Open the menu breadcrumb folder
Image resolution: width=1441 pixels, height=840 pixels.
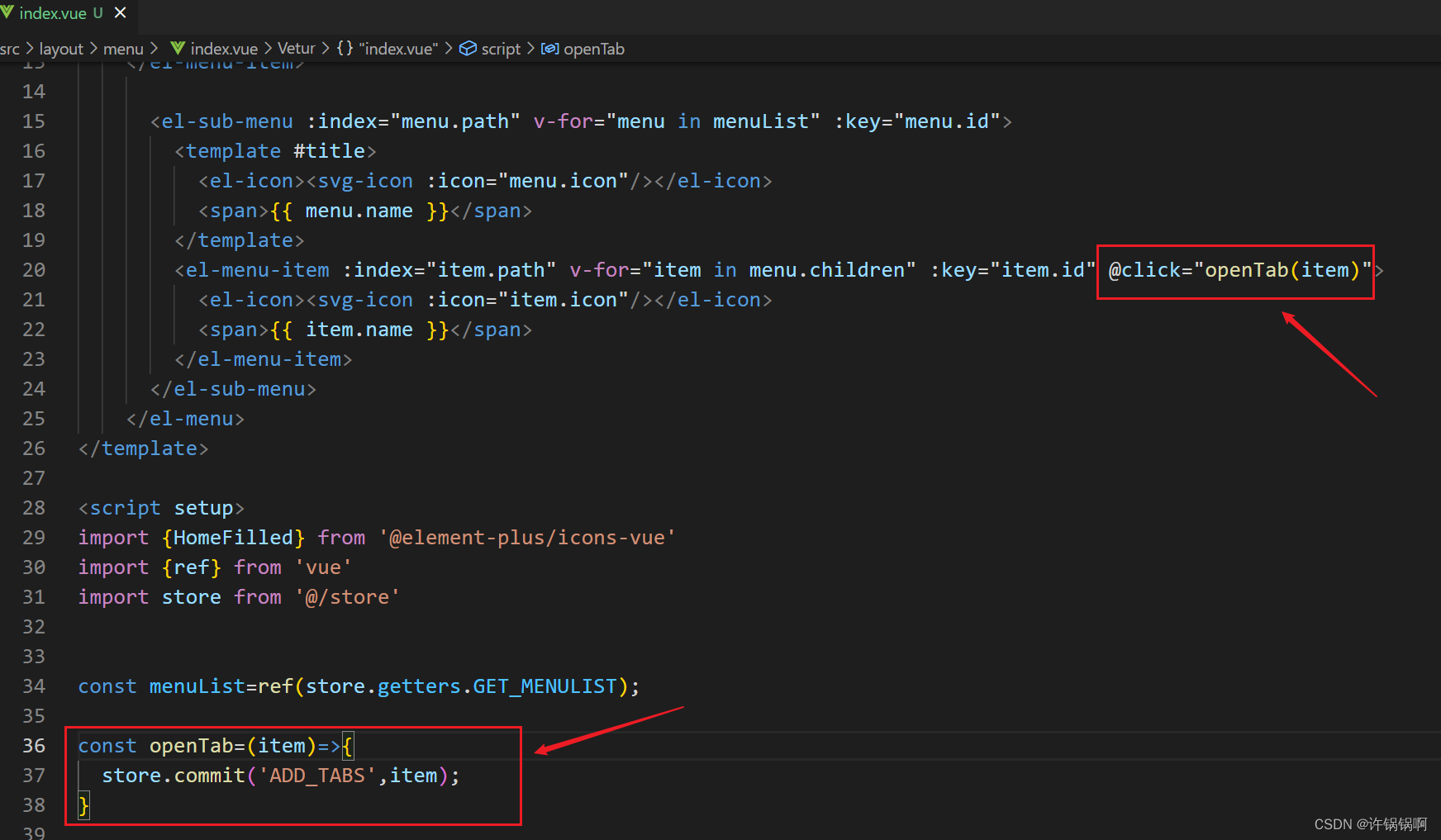pos(123,49)
